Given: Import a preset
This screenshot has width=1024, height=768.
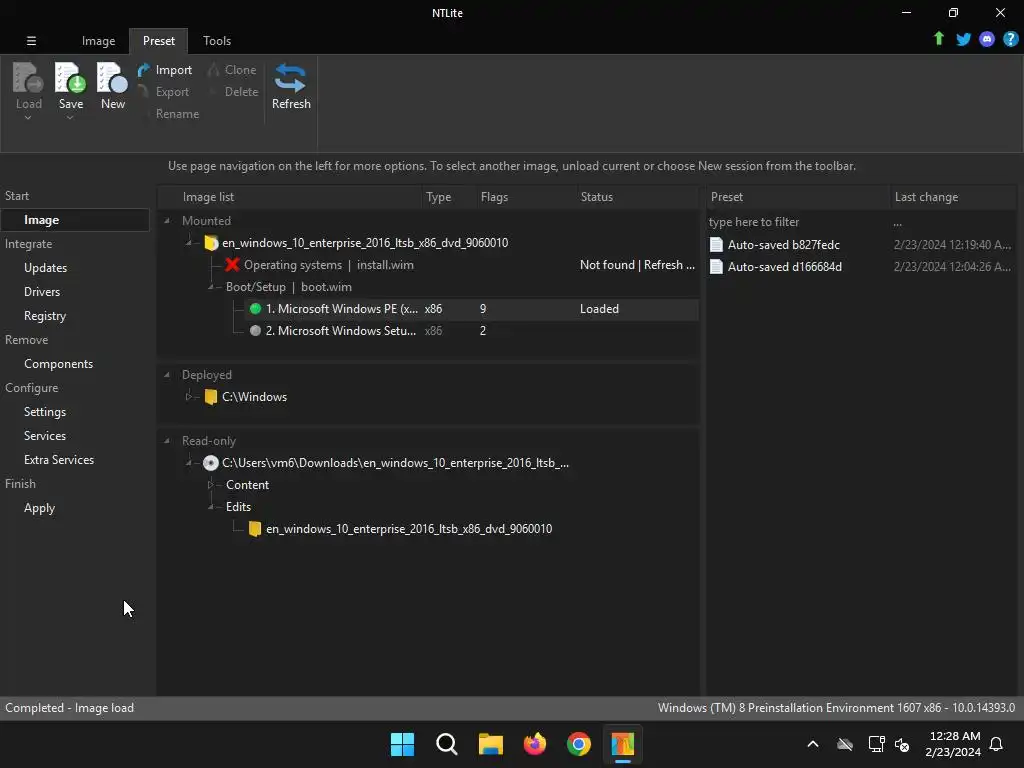Looking at the screenshot, I should coord(165,70).
